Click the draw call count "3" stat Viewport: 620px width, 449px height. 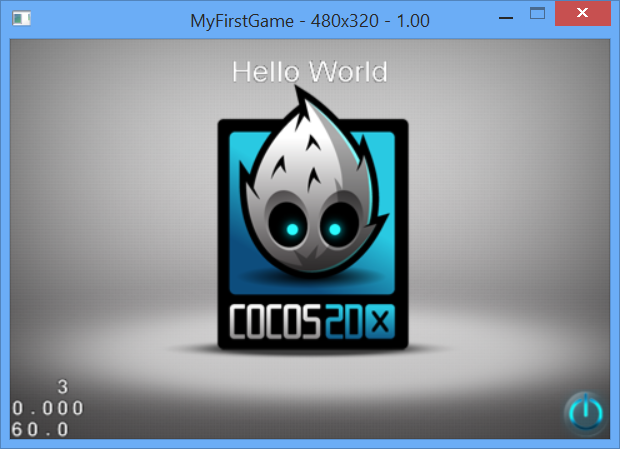(63, 387)
